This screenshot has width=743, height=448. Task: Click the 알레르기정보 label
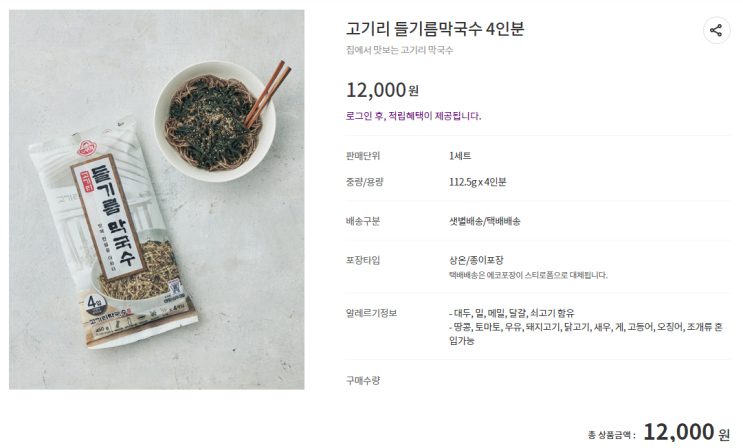pos(370,313)
